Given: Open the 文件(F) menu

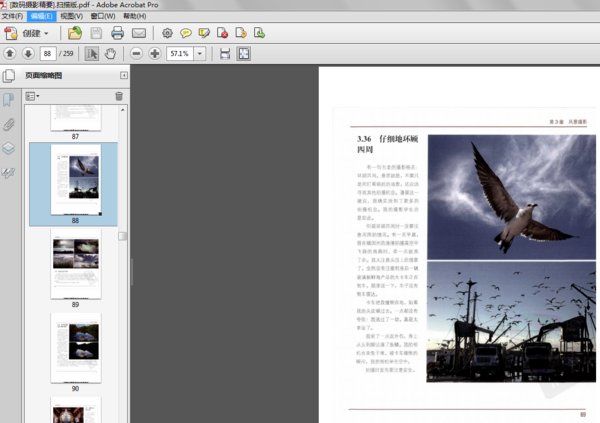Looking at the screenshot, I should (12, 17).
